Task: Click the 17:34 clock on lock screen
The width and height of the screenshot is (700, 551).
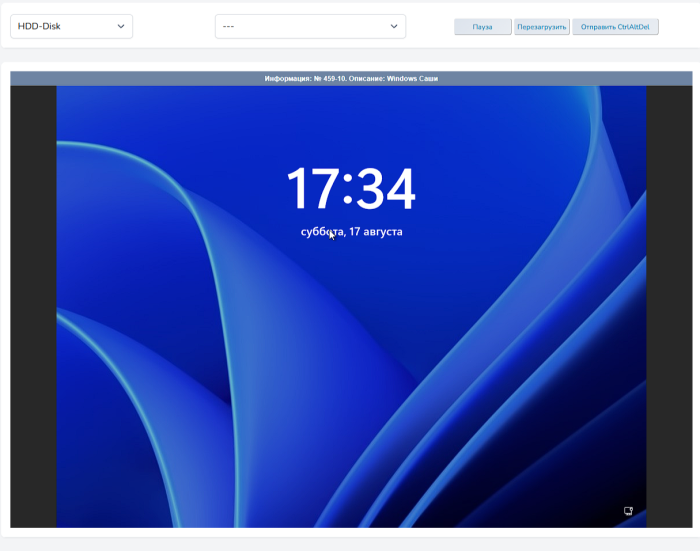Action: click(351, 189)
